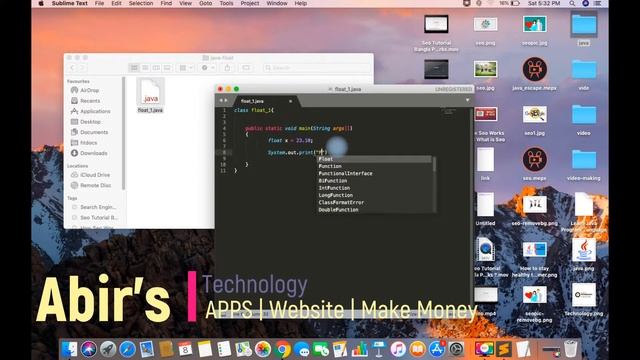640x360 pixels.
Task: Select Float in the autocomplete popup
Action: 374,159
